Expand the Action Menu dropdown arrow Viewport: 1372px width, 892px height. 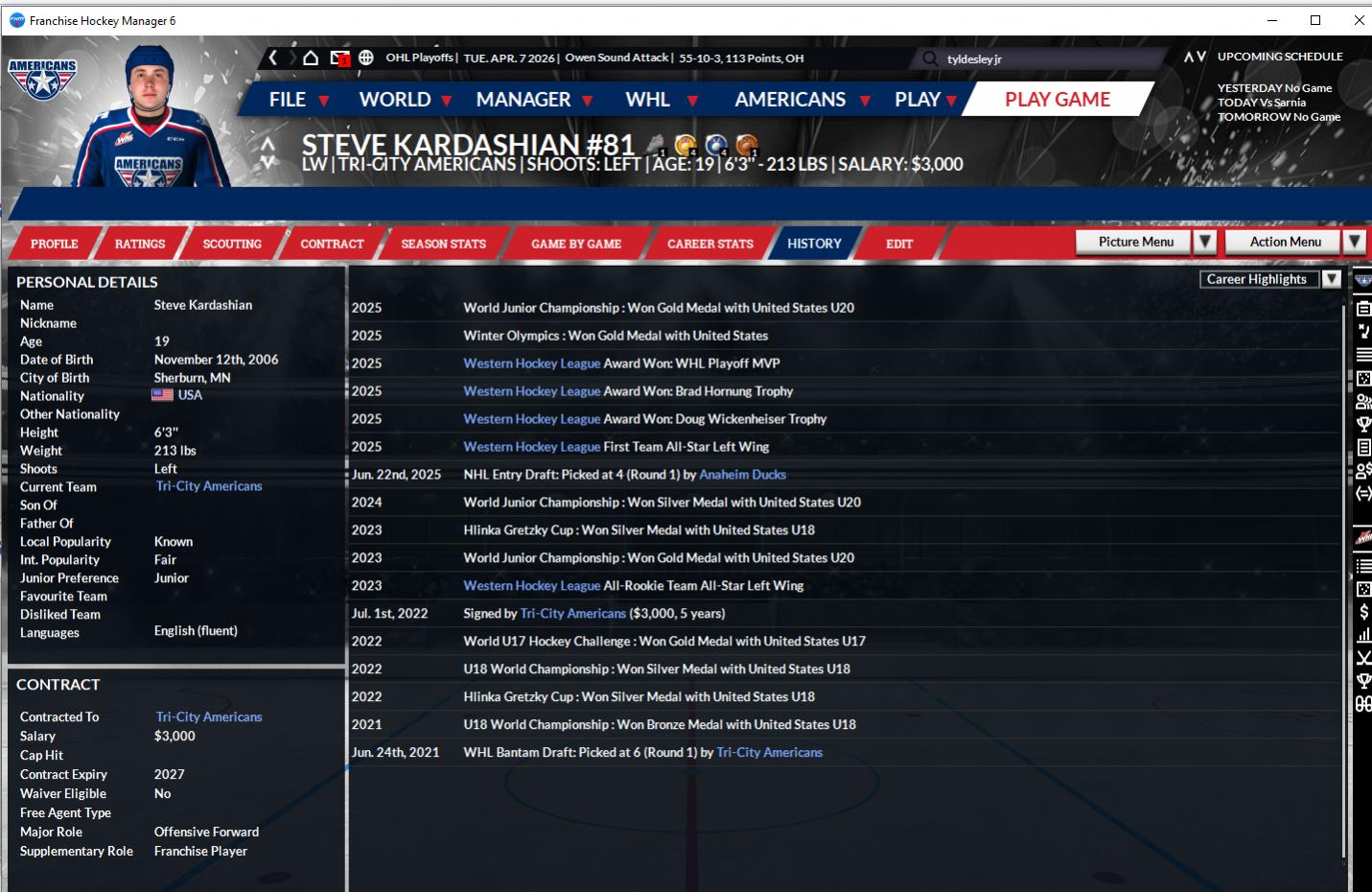pos(1354,242)
